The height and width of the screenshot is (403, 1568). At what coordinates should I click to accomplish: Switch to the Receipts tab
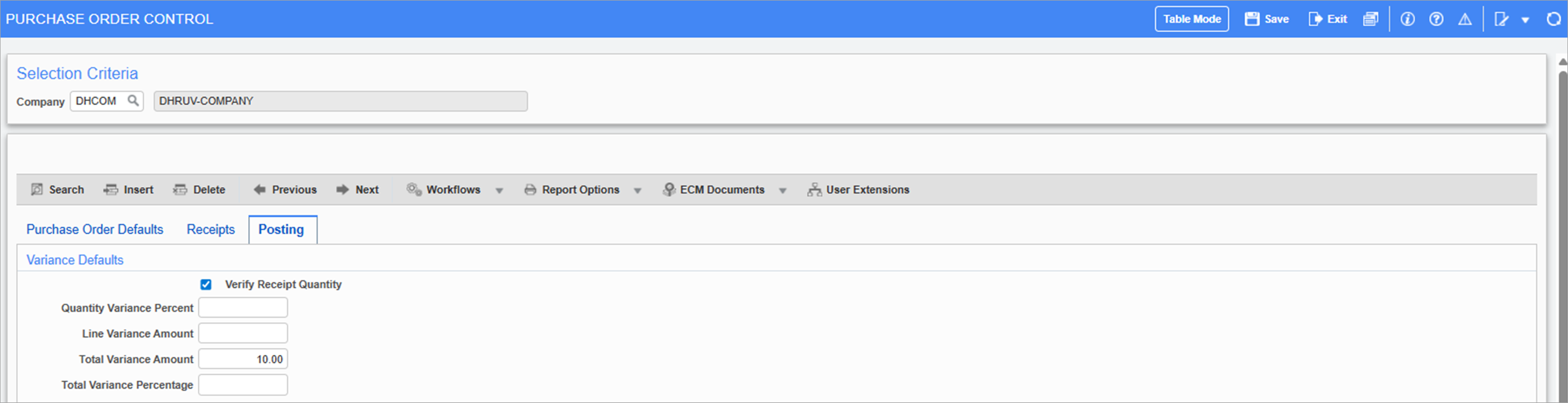tap(210, 229)
